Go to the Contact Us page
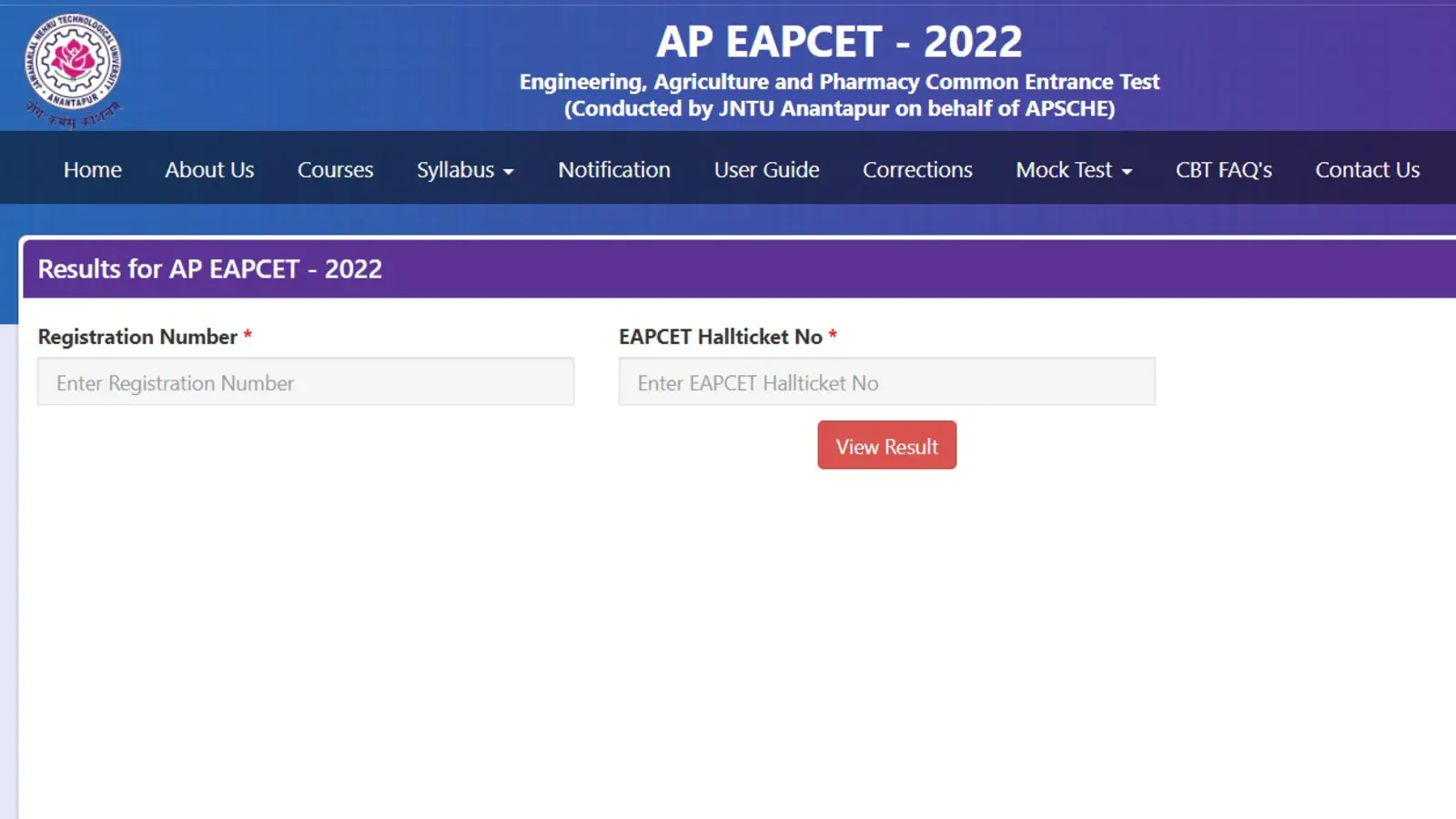 click(x=1367, y=170)
